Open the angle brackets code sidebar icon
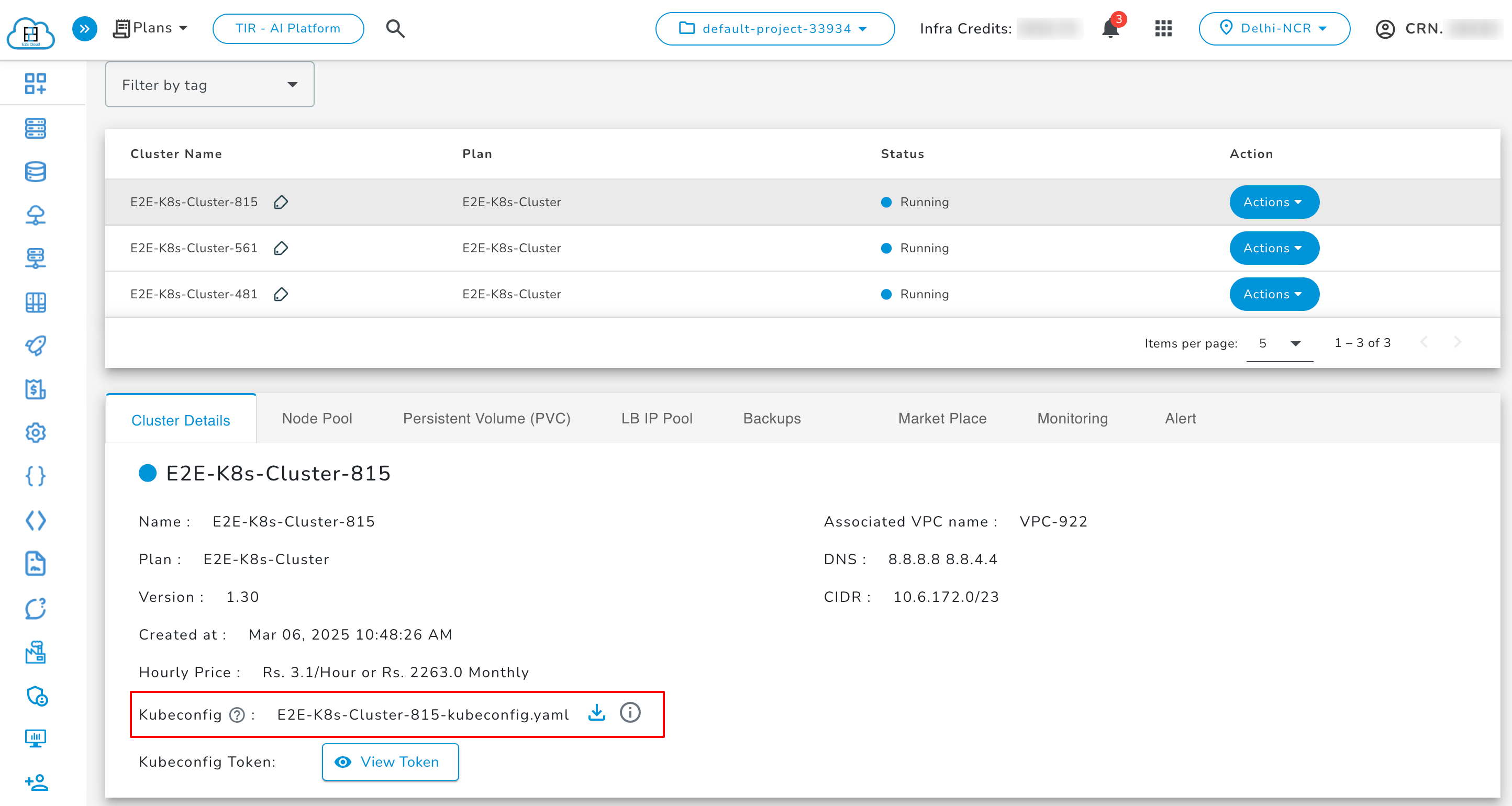The height and width of the screenshot is (806, 1512). tap(35, 520)
